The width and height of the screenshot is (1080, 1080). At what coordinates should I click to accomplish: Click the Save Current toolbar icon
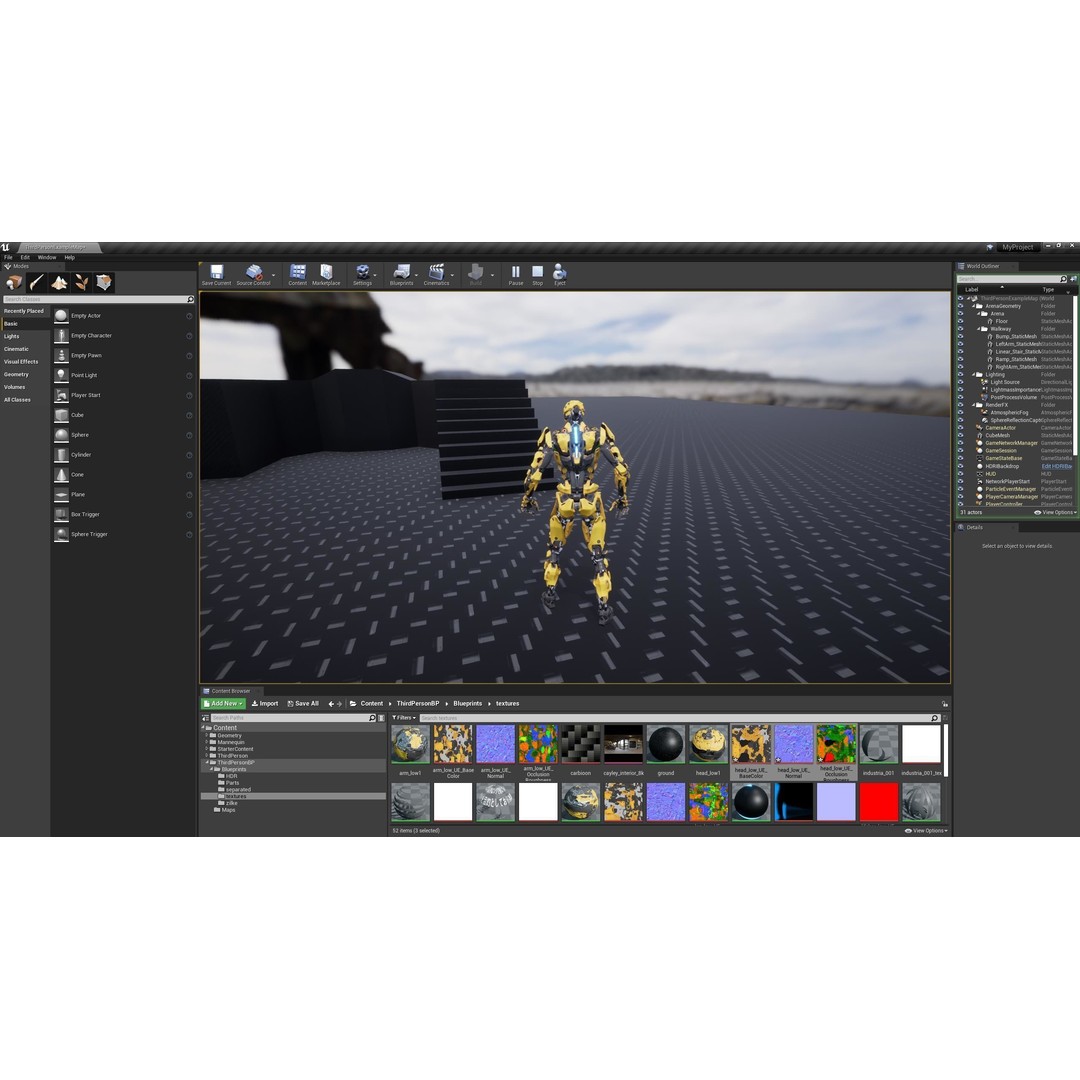(x=216, y=272)
